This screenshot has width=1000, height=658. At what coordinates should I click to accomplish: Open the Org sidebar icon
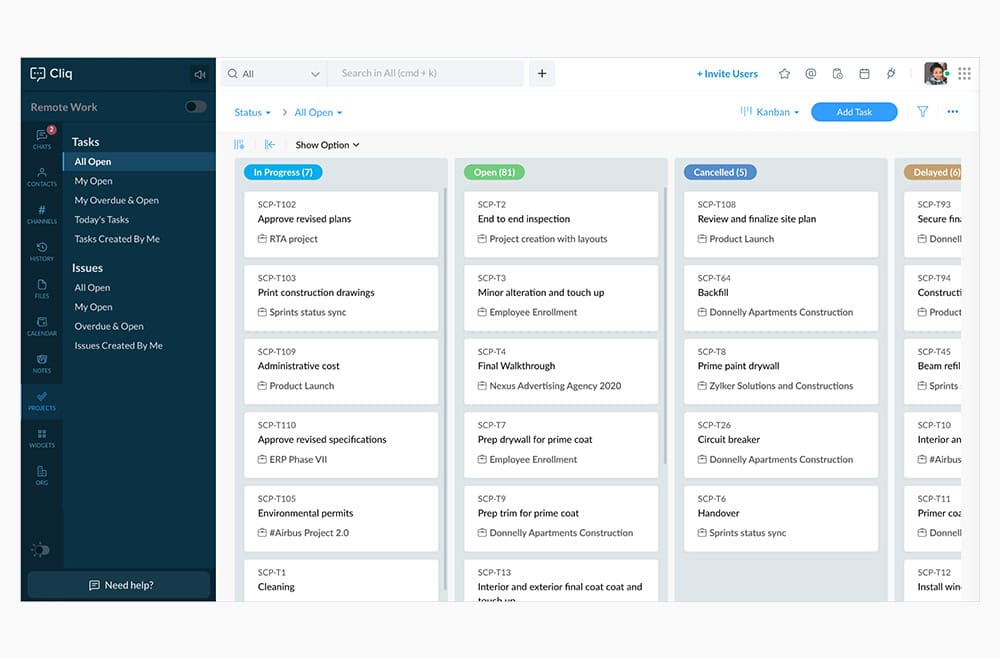(42, 475)
